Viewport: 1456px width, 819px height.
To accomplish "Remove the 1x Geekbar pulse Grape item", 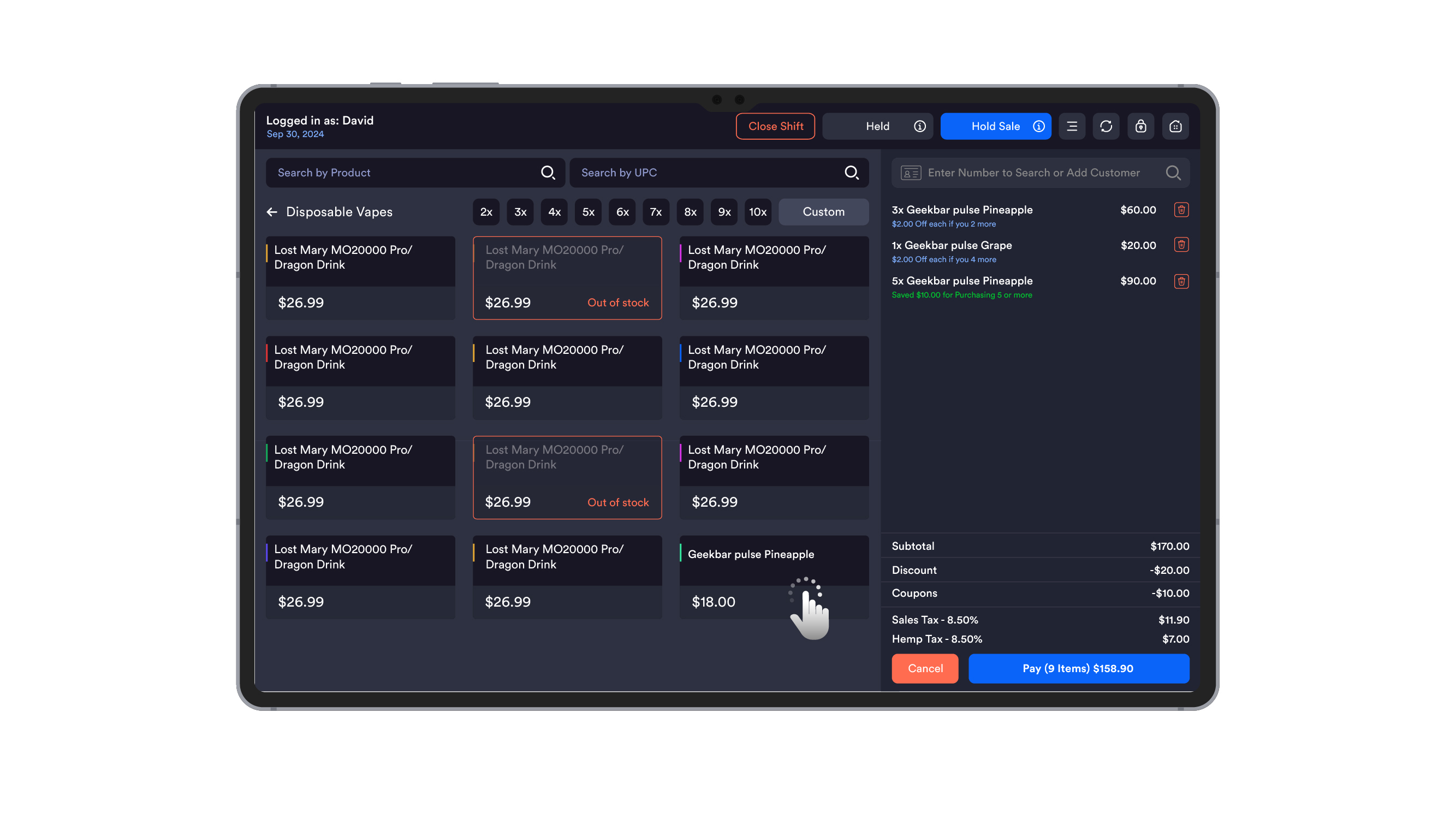I will click(x=1181, y=245).
